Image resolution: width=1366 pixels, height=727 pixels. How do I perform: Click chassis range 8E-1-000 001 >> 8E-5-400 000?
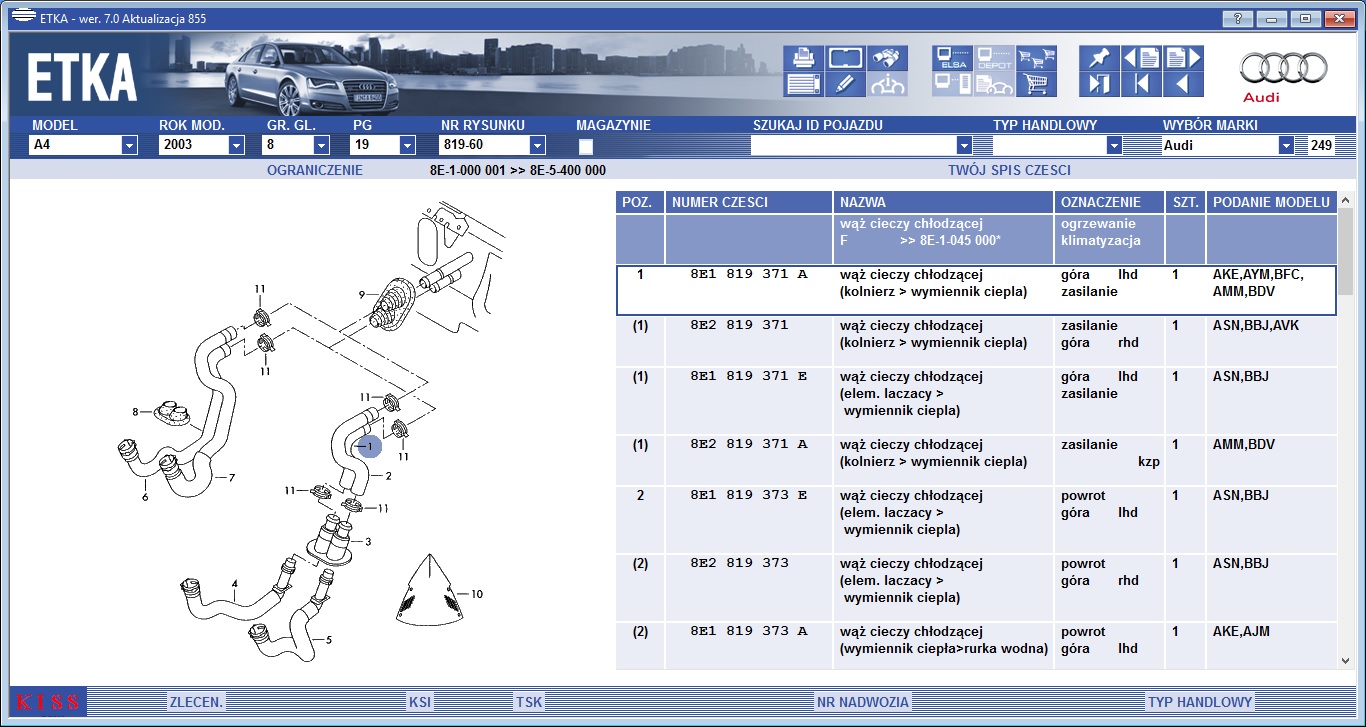click(x=518, y=170)
